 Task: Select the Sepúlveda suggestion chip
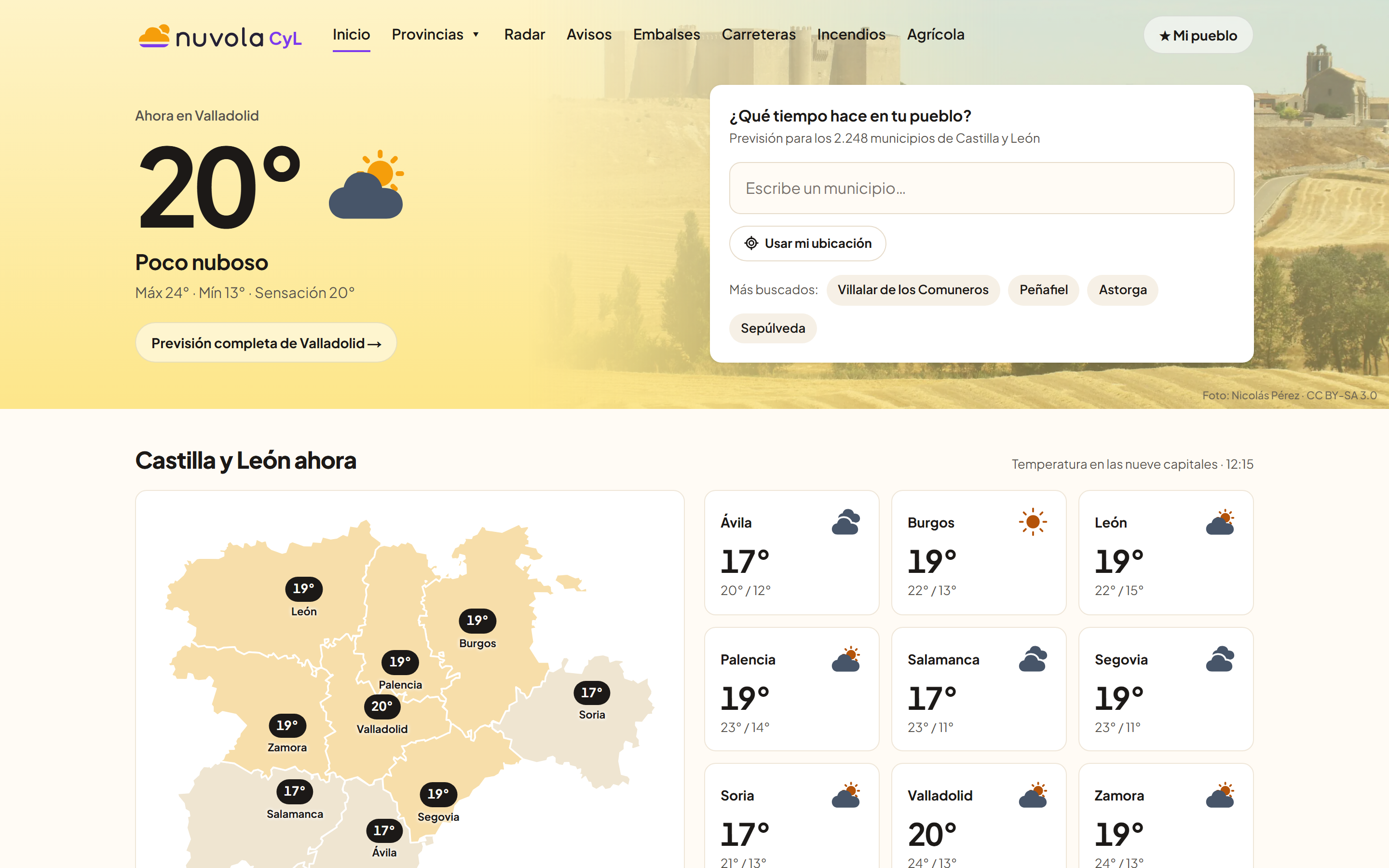[773, 328]
